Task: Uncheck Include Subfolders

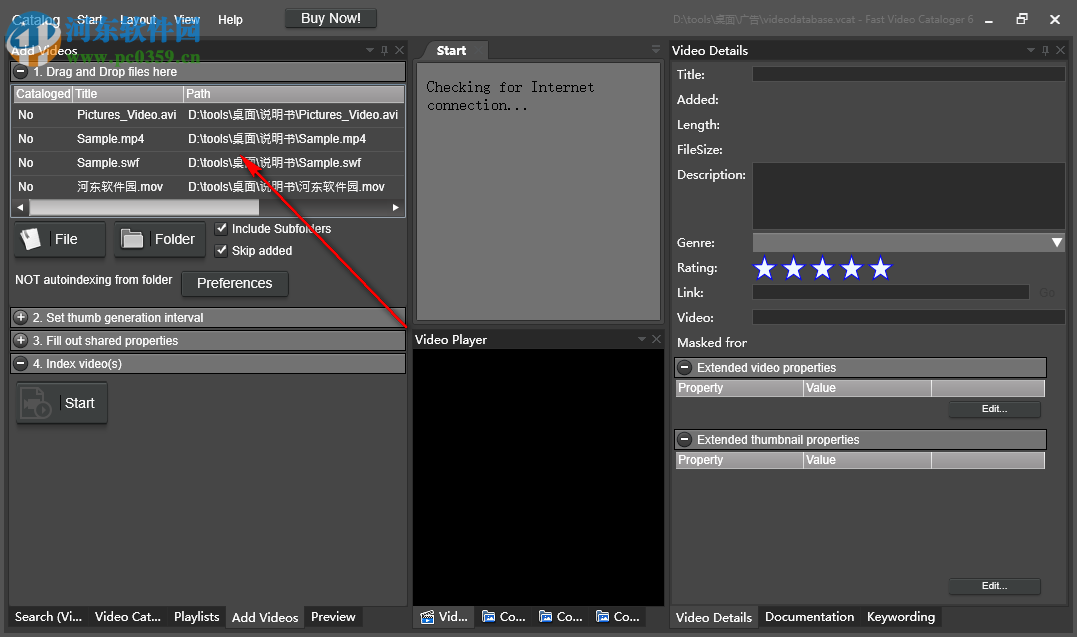Action: coord(222,228)
